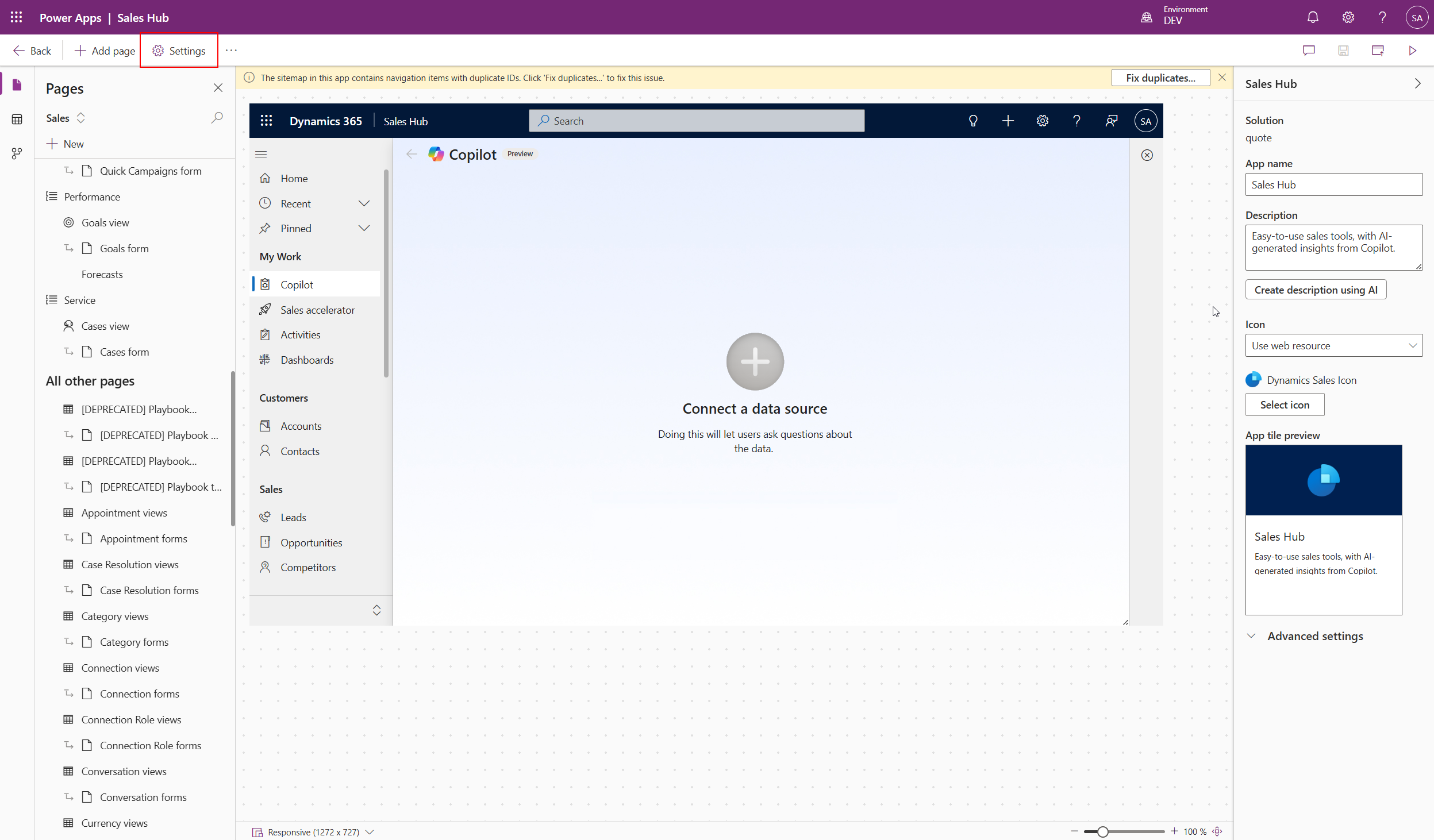The height and width of the screenshot is (840, 1434).
Task: Click the lightbulb assistant icon in preview
Action: point(973,121)
